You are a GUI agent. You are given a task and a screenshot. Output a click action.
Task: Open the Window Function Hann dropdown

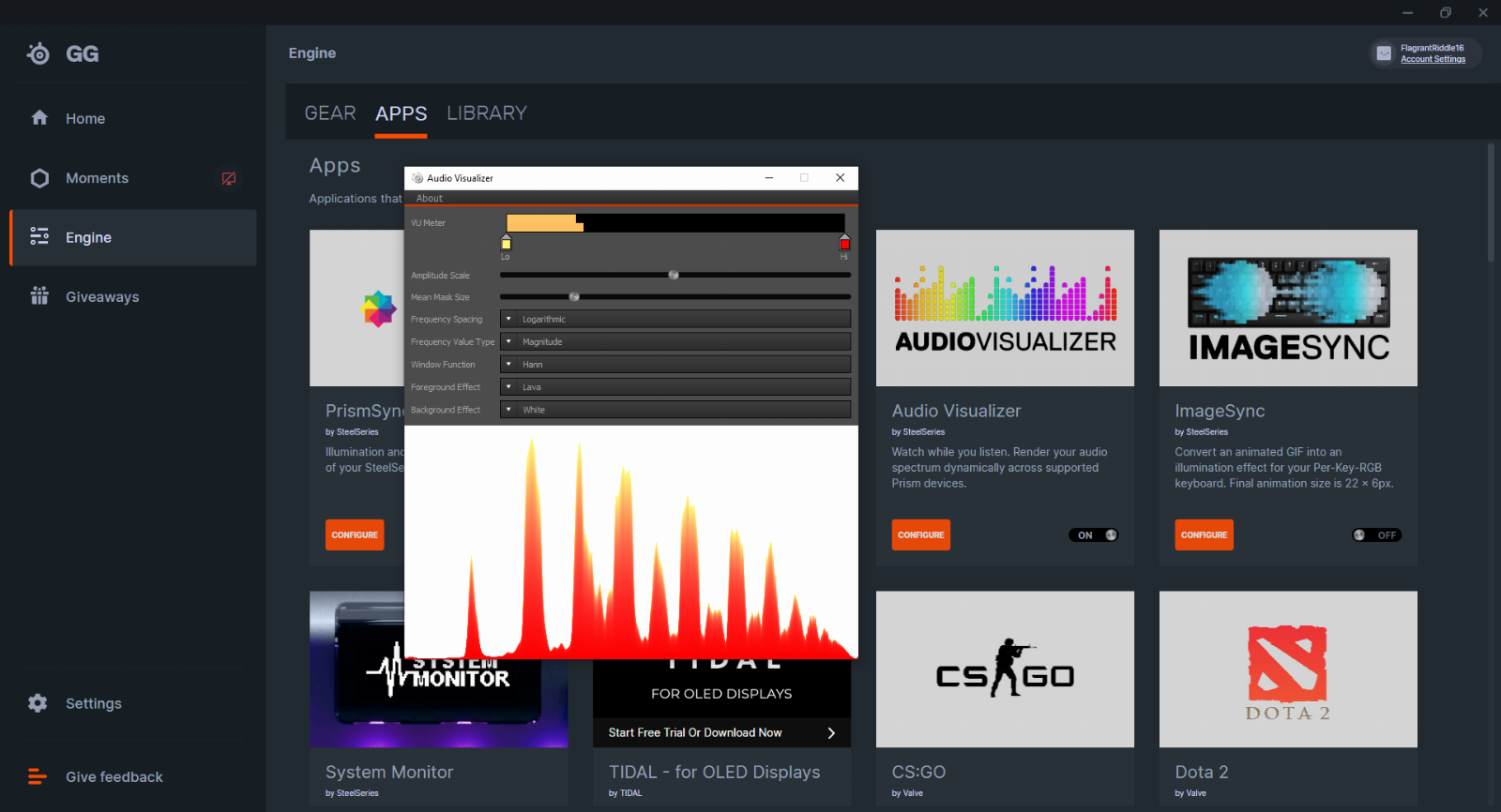coord(675,364)
